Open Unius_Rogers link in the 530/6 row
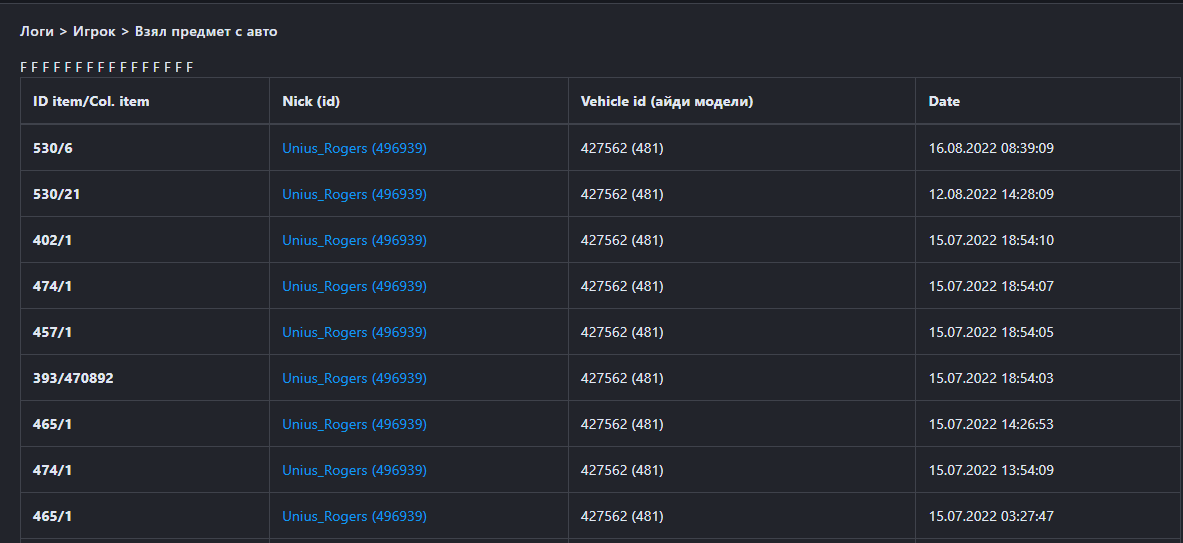1183x543 pixels. click(x=354, y=148)
